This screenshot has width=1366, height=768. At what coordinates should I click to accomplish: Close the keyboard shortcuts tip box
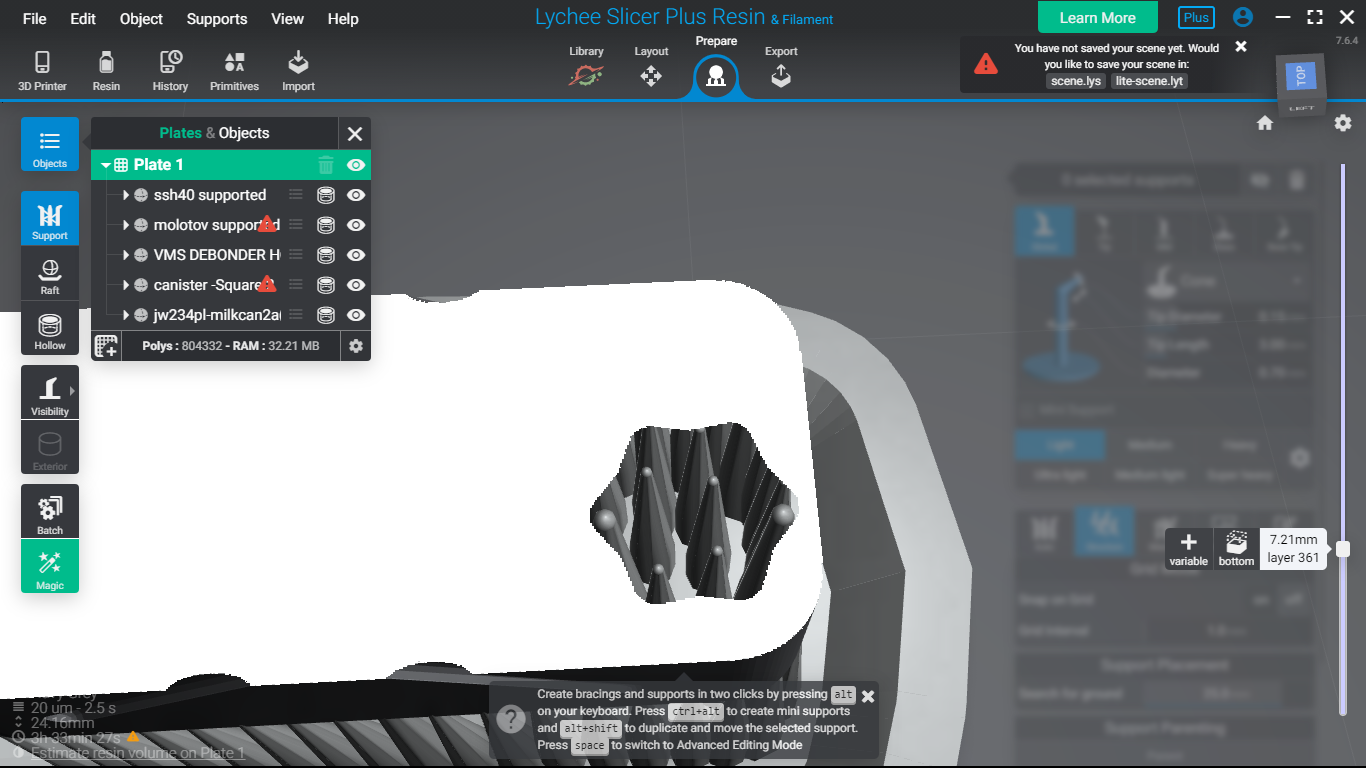click(x=868, y=696)
